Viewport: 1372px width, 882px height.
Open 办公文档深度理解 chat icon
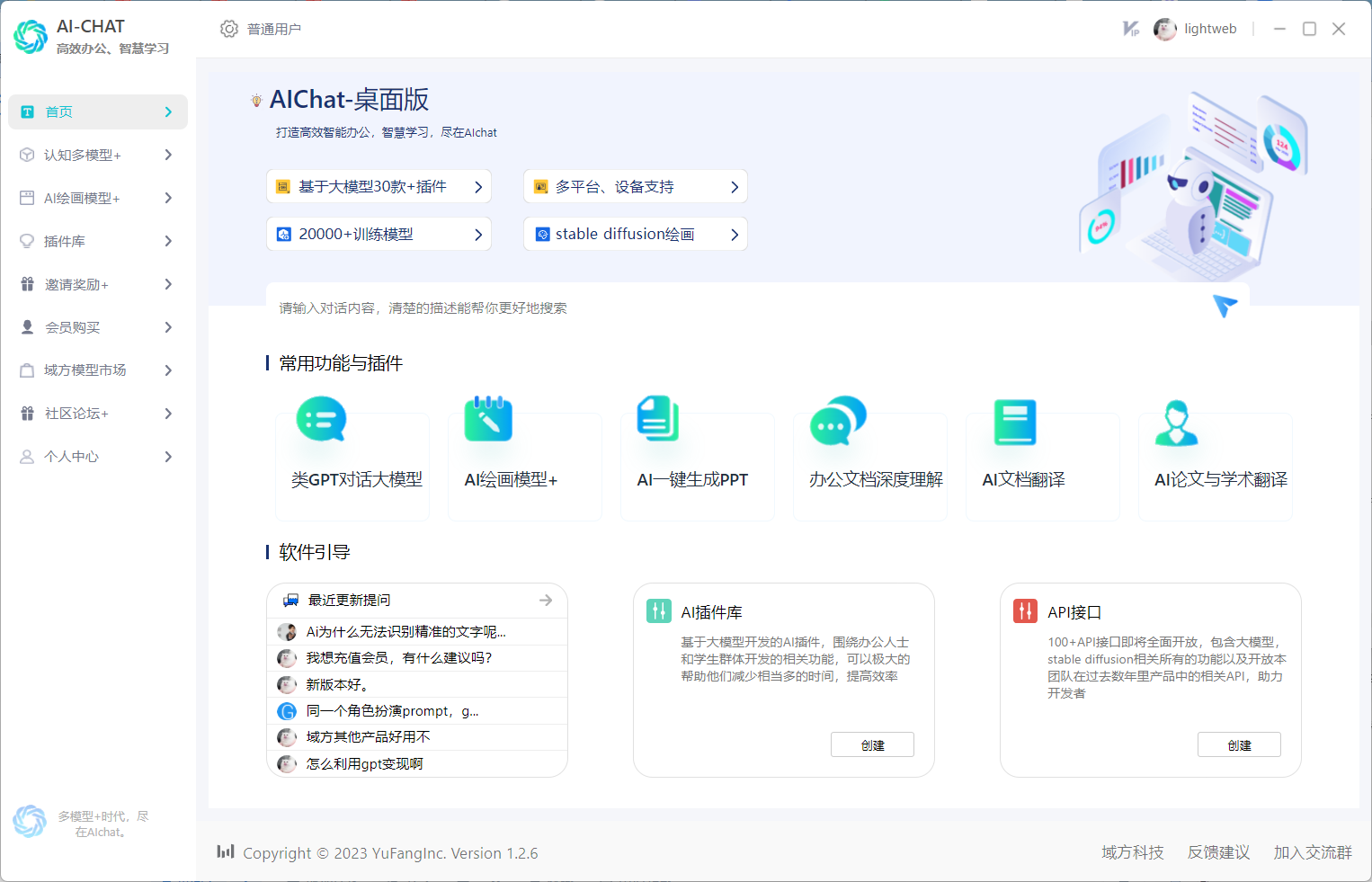[838, 420]
